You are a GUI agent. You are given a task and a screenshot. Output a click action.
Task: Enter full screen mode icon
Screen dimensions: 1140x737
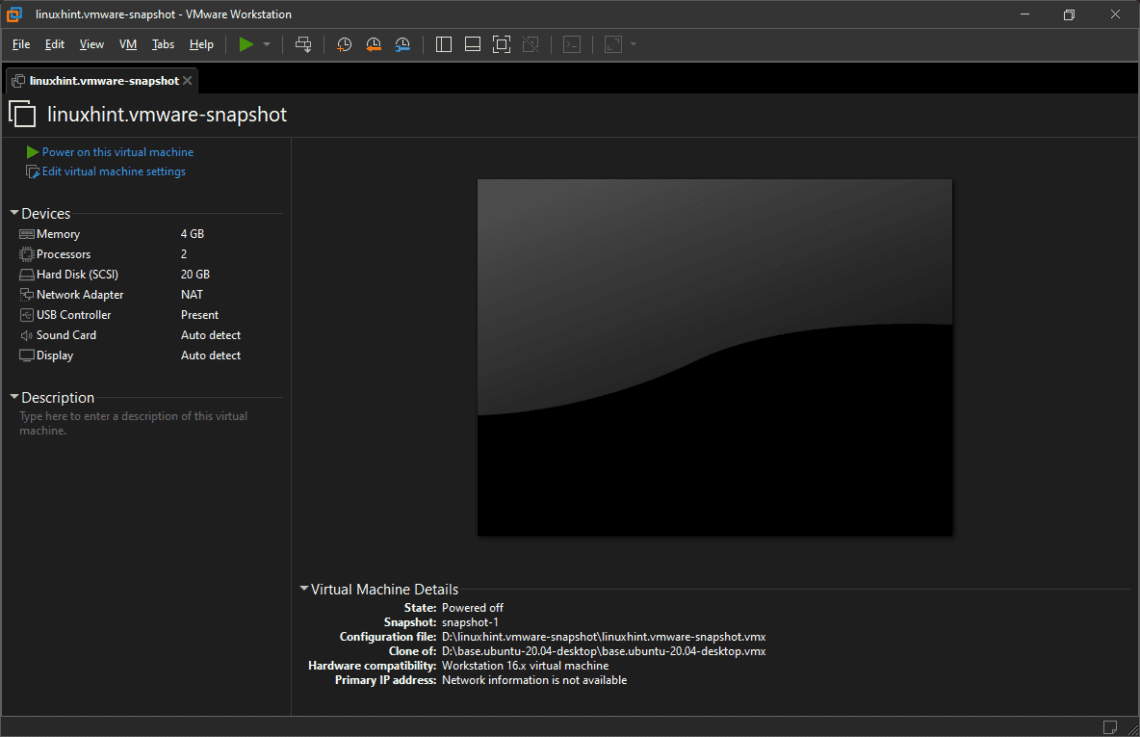pos(501,44)
